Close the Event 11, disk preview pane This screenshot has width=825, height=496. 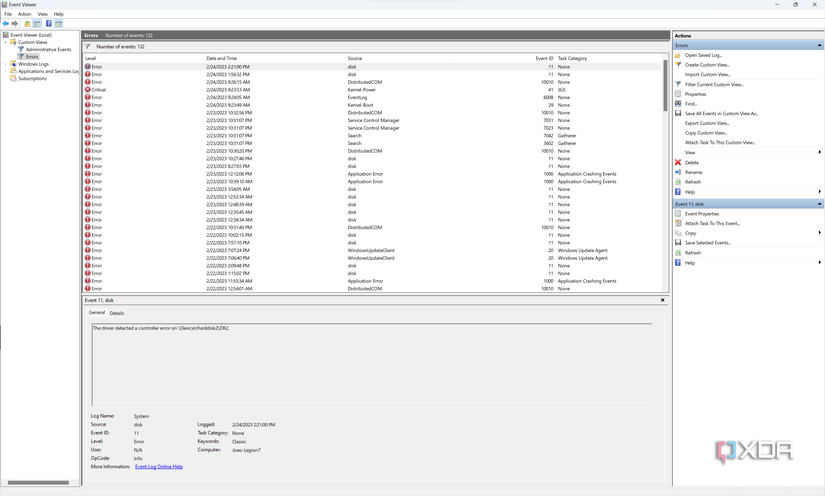pos(662,300)
